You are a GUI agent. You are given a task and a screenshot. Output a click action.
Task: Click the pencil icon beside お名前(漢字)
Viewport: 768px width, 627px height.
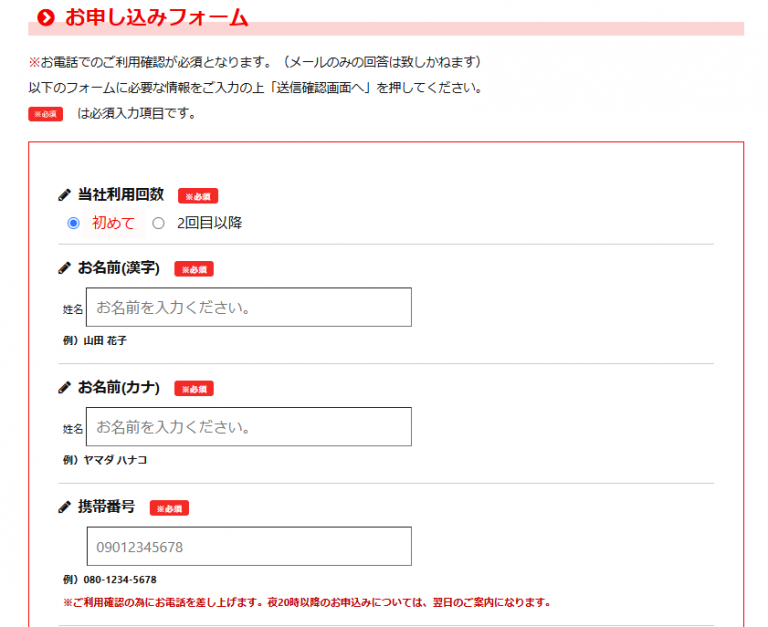click(x=65, y=268)
